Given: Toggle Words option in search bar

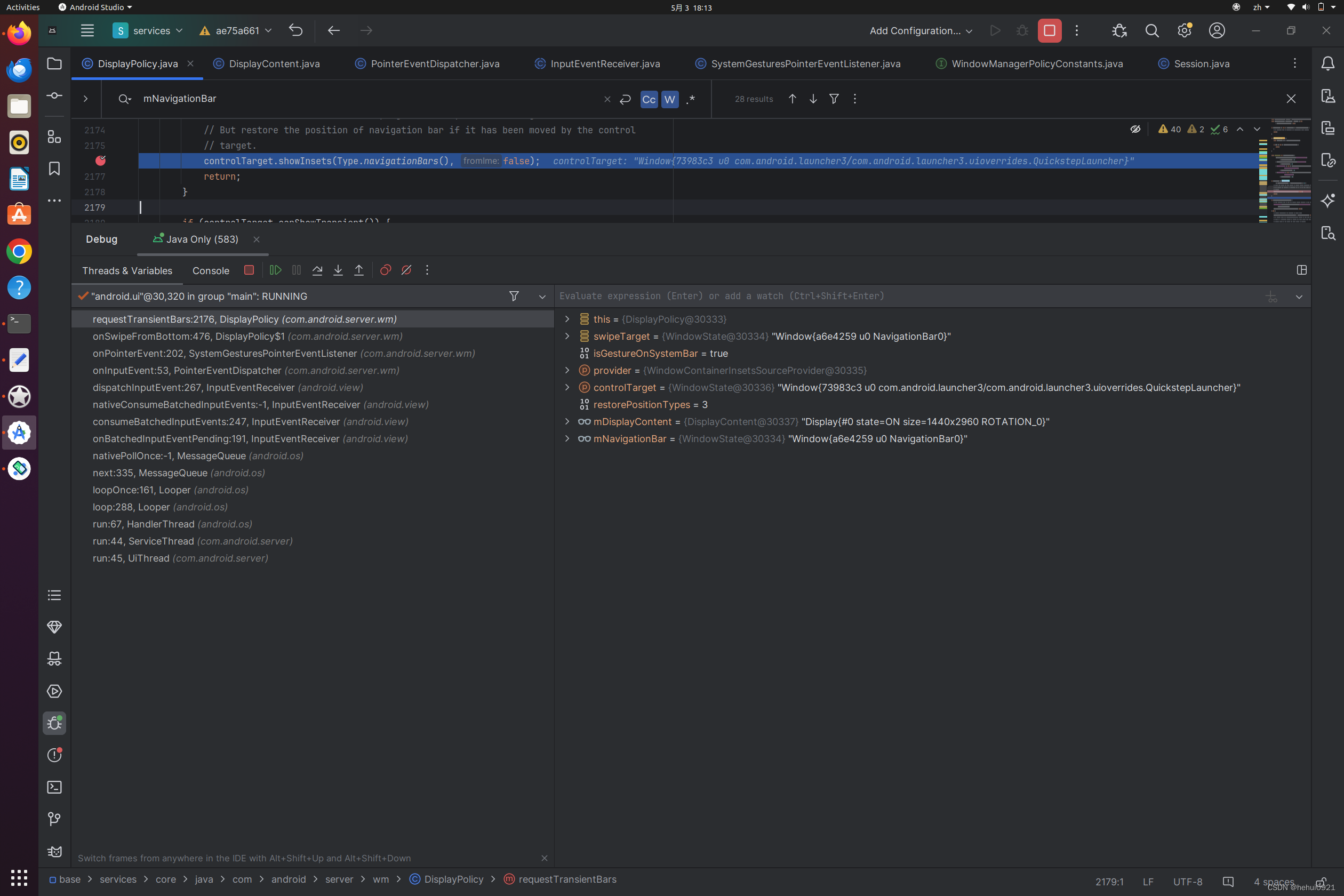Looking at the screenshot, I should (670, 99).
